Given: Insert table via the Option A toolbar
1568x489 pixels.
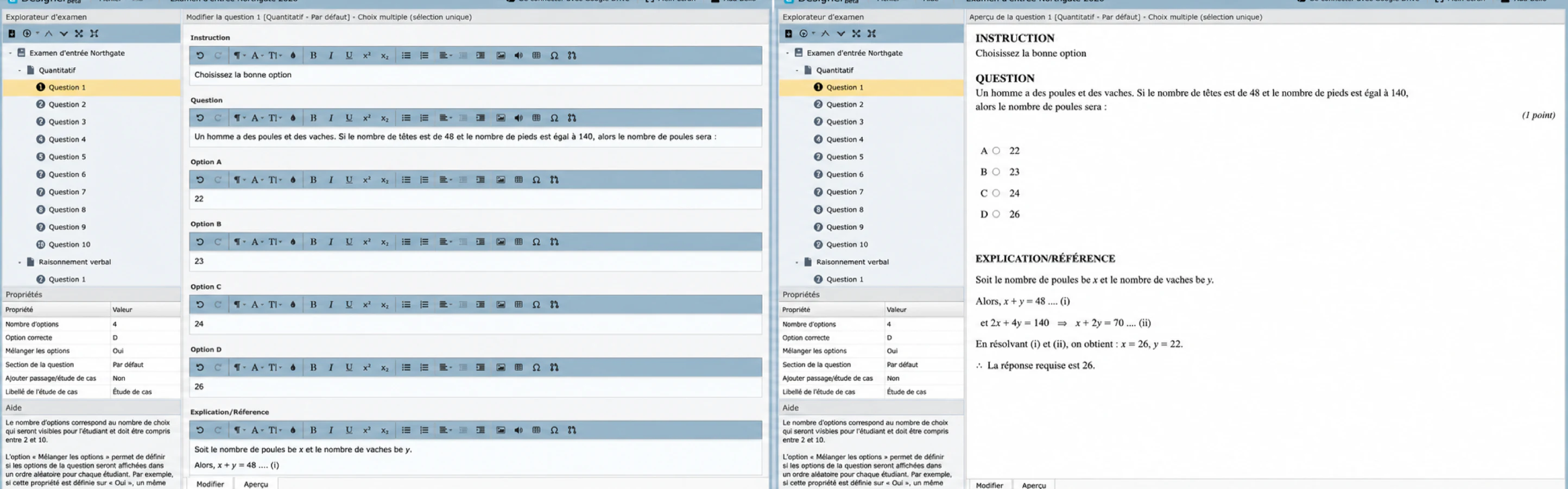Looking at the screenshot, I should pyautogui.click(x=518, y=180).
